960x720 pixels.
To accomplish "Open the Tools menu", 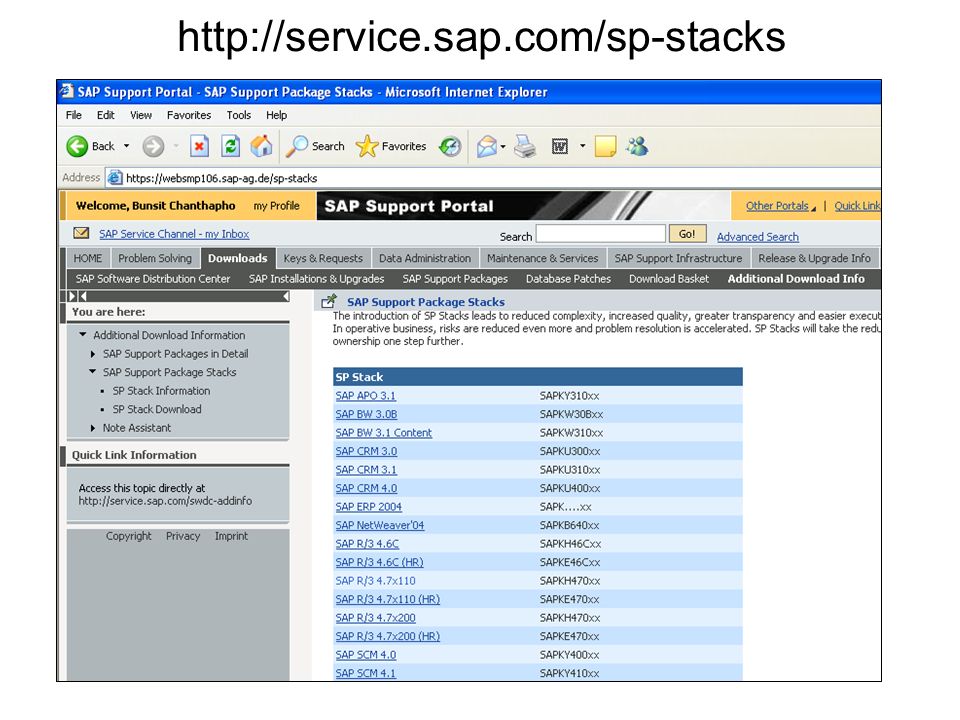I will [239, 115].
